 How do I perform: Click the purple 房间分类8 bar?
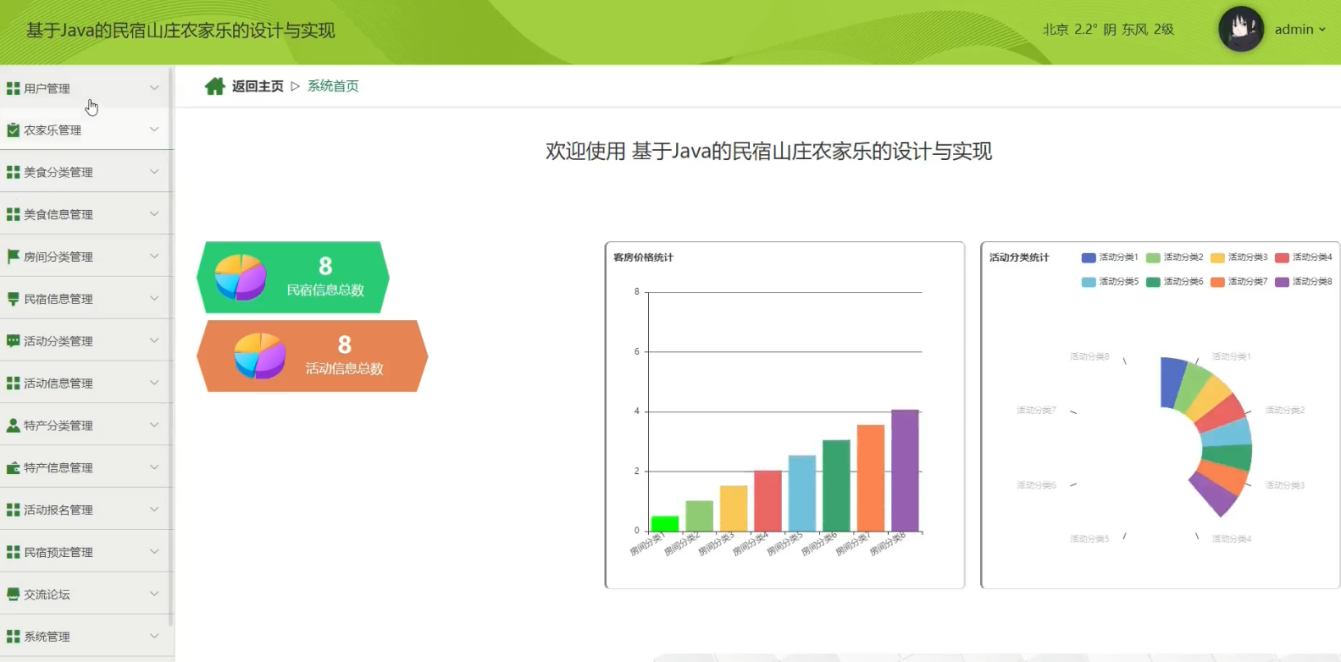point(904,470)
